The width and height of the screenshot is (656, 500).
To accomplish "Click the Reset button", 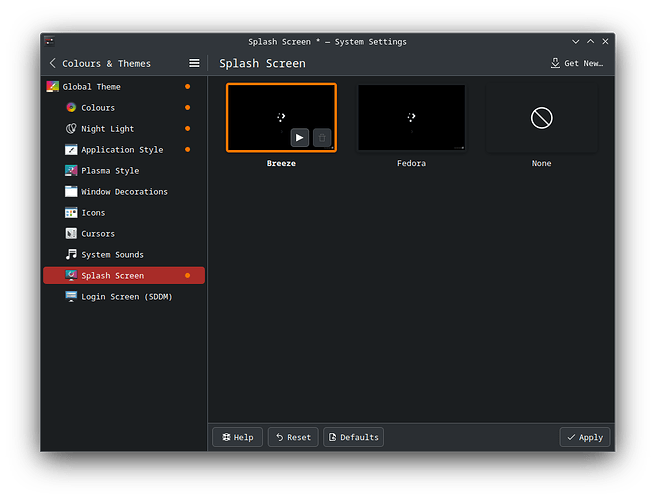I will pyautogui.click(x=293, y=437).
